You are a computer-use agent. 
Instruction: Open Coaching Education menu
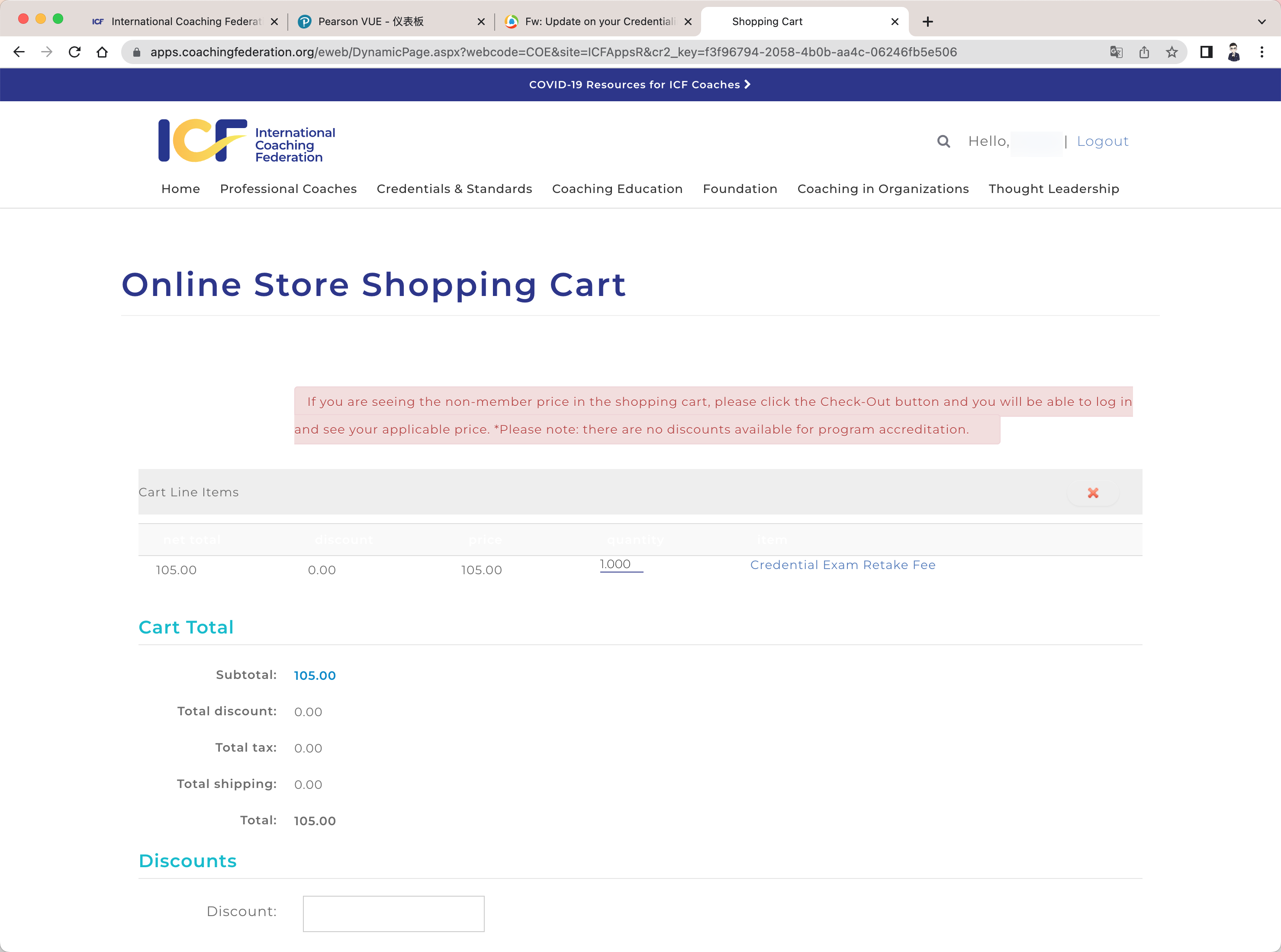[617, 189]
